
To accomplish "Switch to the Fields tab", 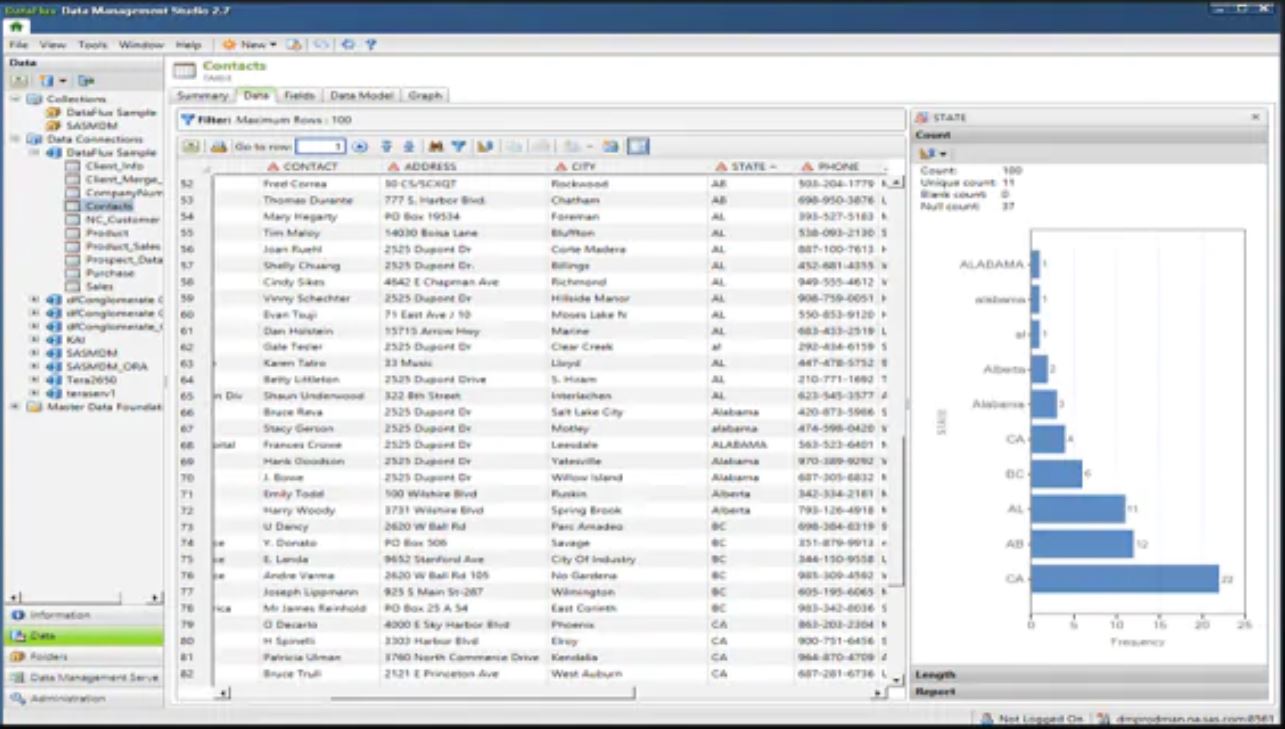I will pyautogui.click(x=299, y=96).
